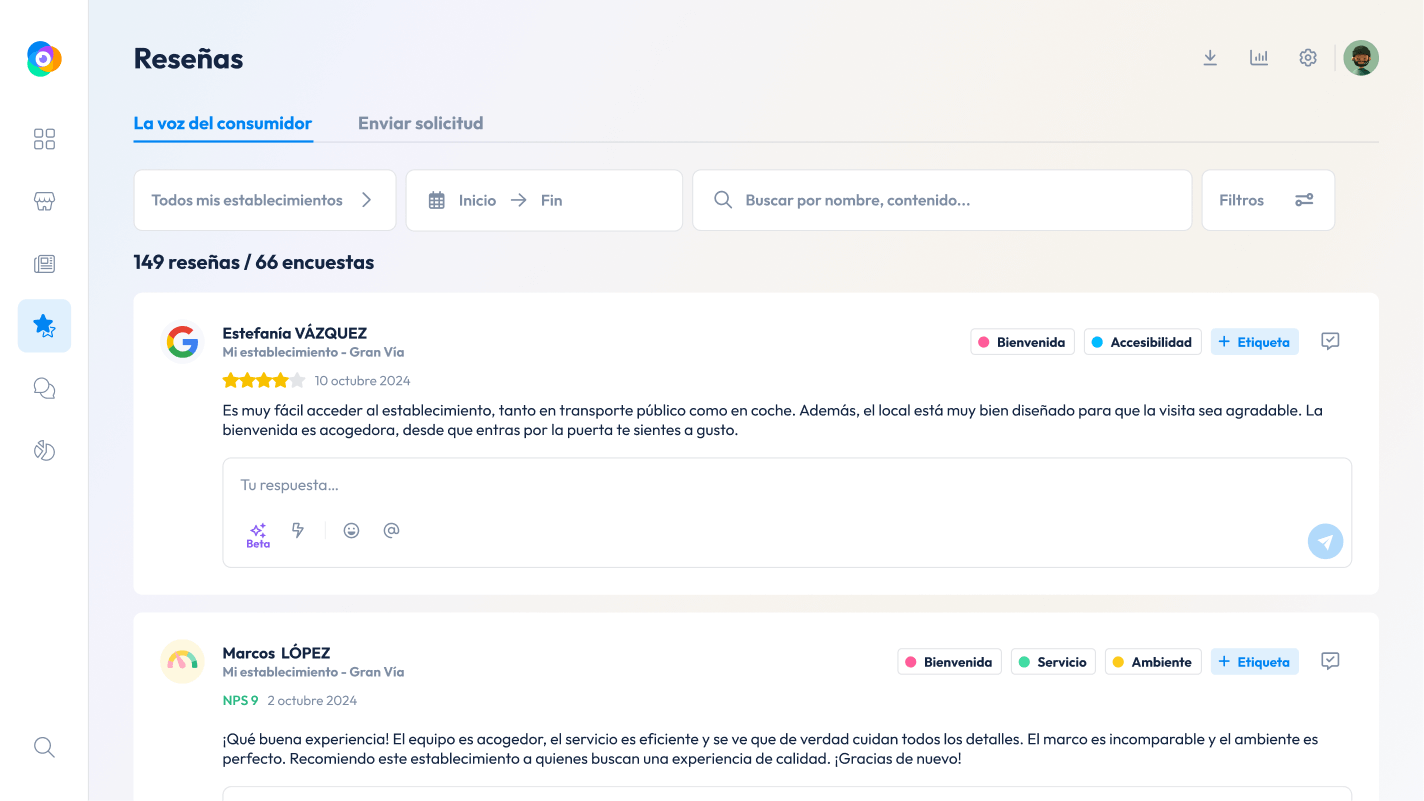Screen dimensions: 1424x801
Task: Add Etiqueta to Estefanía Vázquez review
Action: coord(1255,342)
